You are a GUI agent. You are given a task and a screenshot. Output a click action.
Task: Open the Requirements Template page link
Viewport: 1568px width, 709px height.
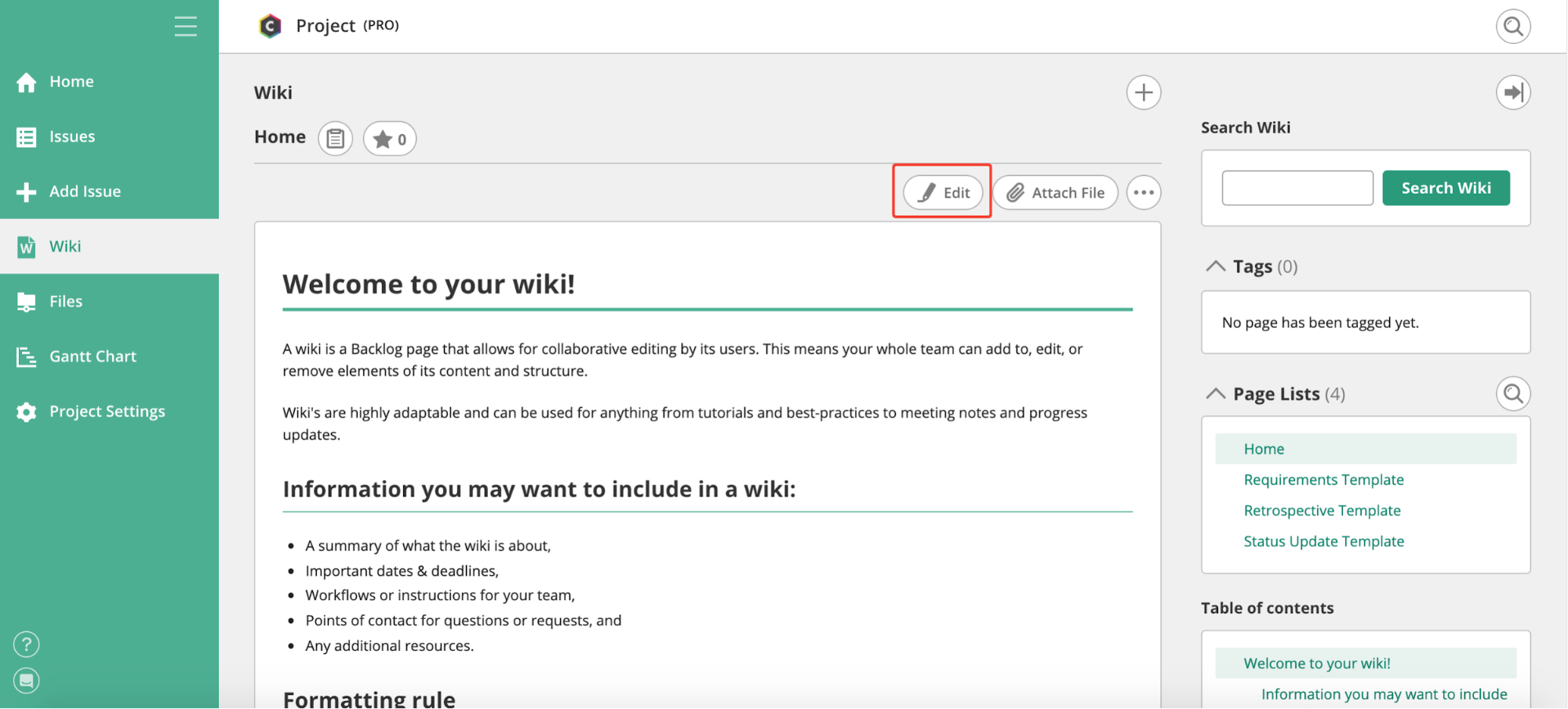pyautogui.click(x=1323, y=480)
